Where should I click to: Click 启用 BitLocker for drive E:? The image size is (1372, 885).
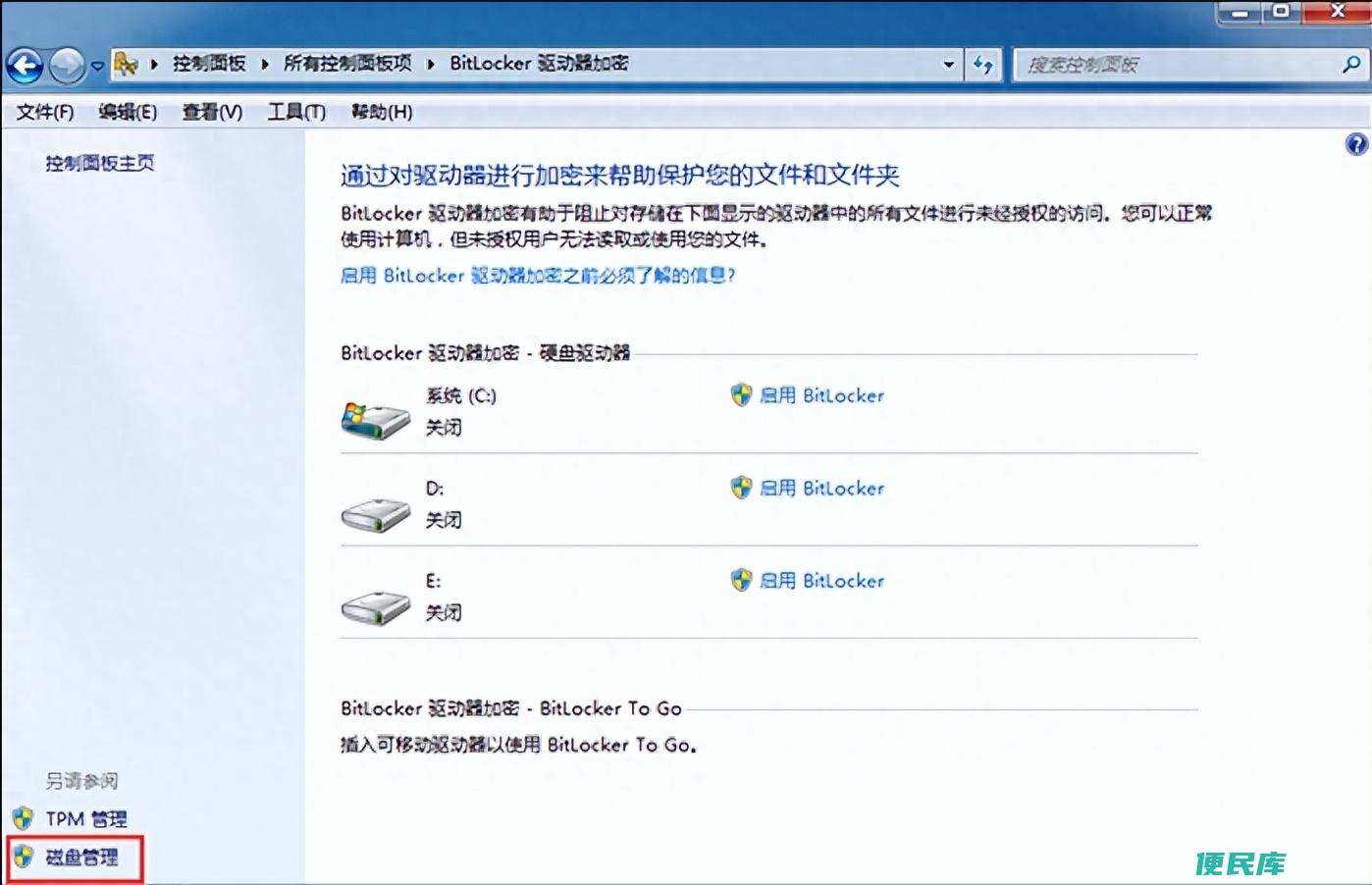point(821,580)
